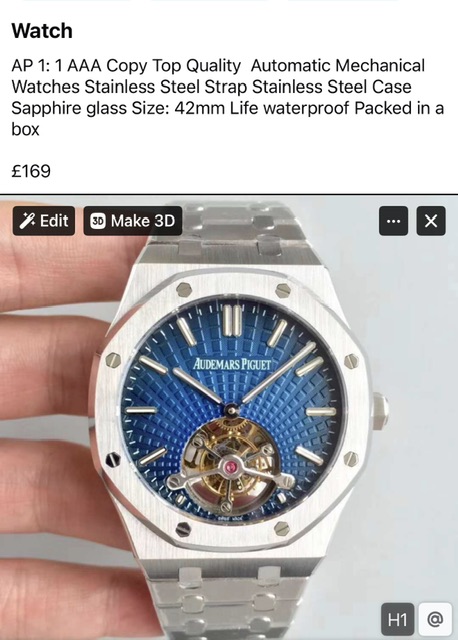Screen dimensions: 458x640
Task: Click the magic wand icon in Edit
Action: [27, 221]
